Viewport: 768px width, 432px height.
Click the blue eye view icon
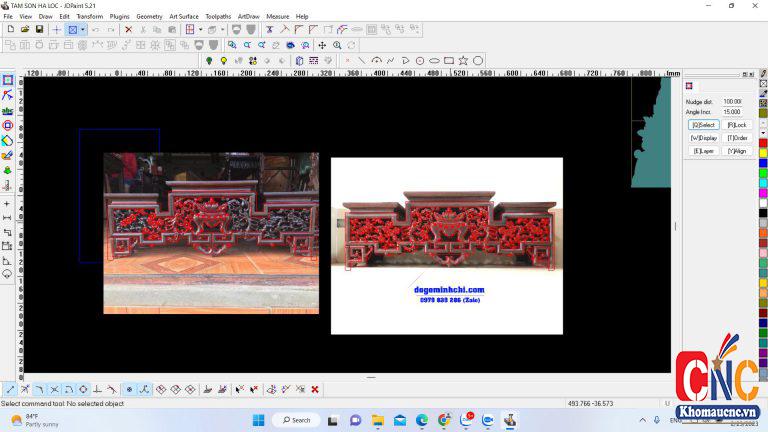[290, 46]
